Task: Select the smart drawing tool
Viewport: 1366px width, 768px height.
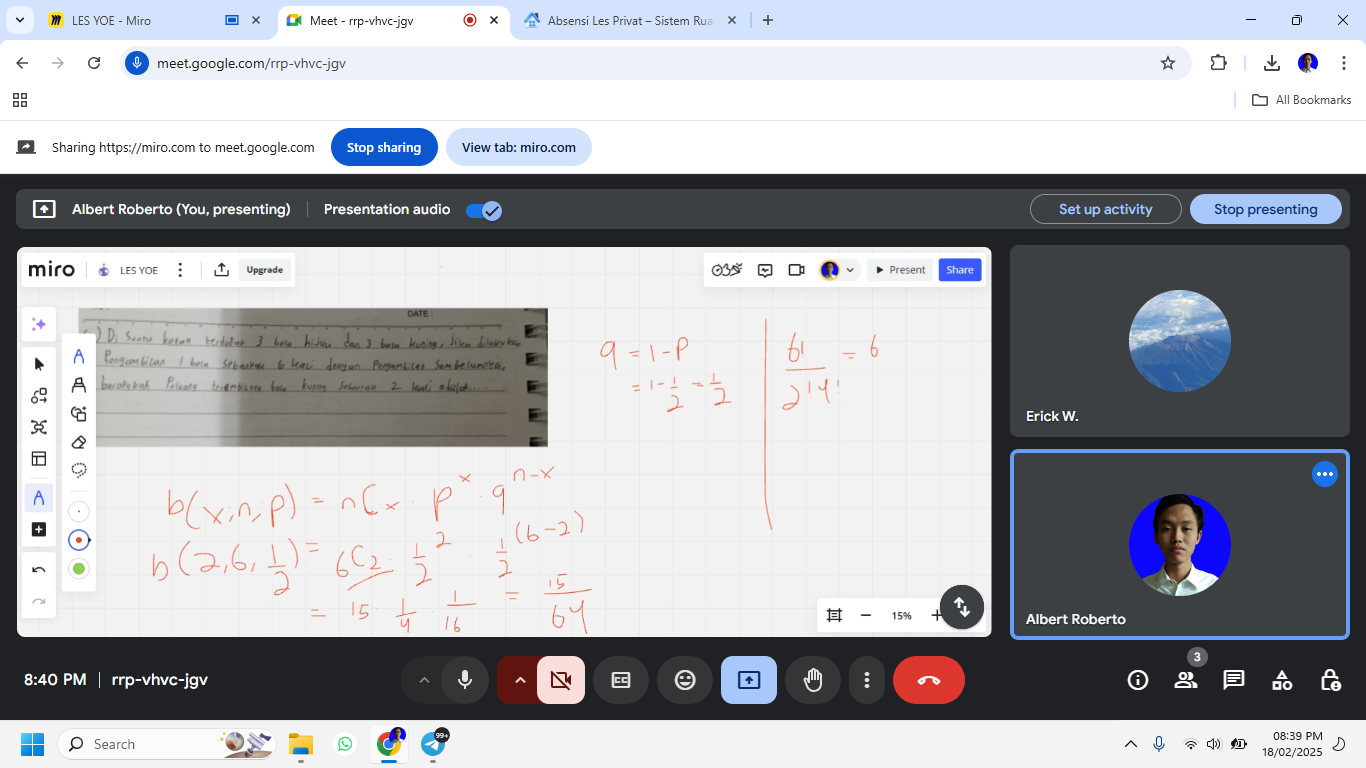Action: click(x=79, y=414)
